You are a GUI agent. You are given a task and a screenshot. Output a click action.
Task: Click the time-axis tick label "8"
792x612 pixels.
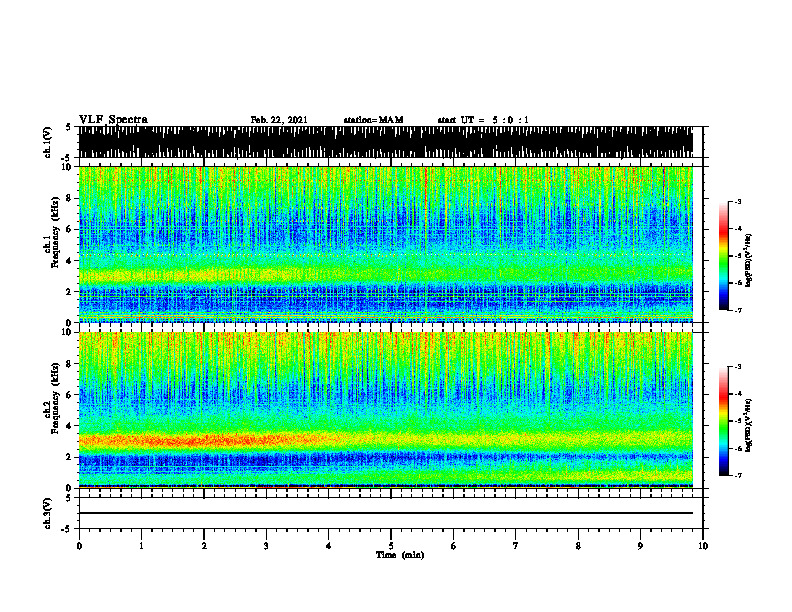(x=578, y=546)
